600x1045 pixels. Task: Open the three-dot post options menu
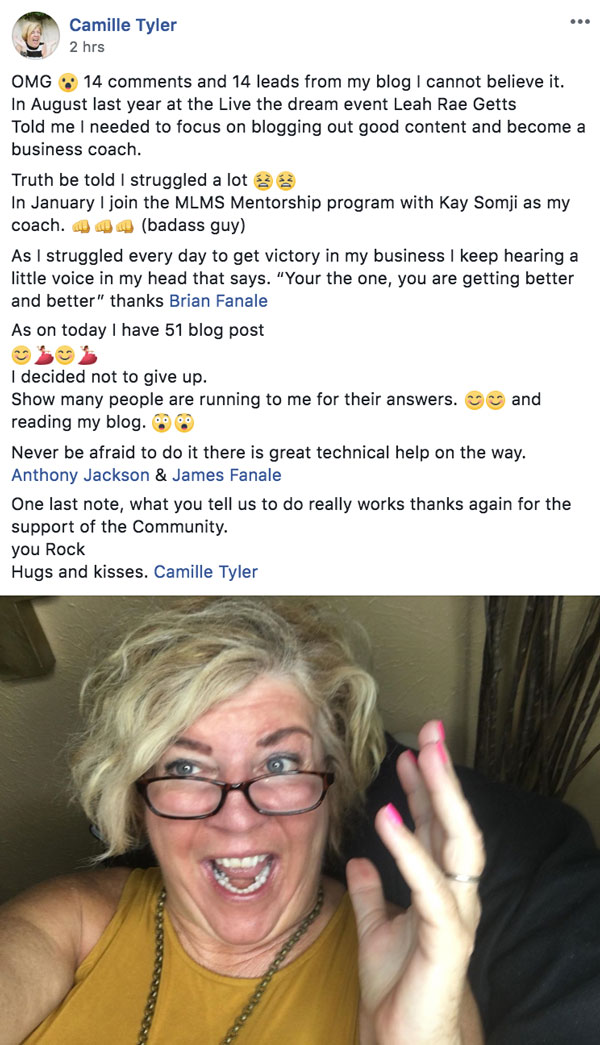(579, 21)
